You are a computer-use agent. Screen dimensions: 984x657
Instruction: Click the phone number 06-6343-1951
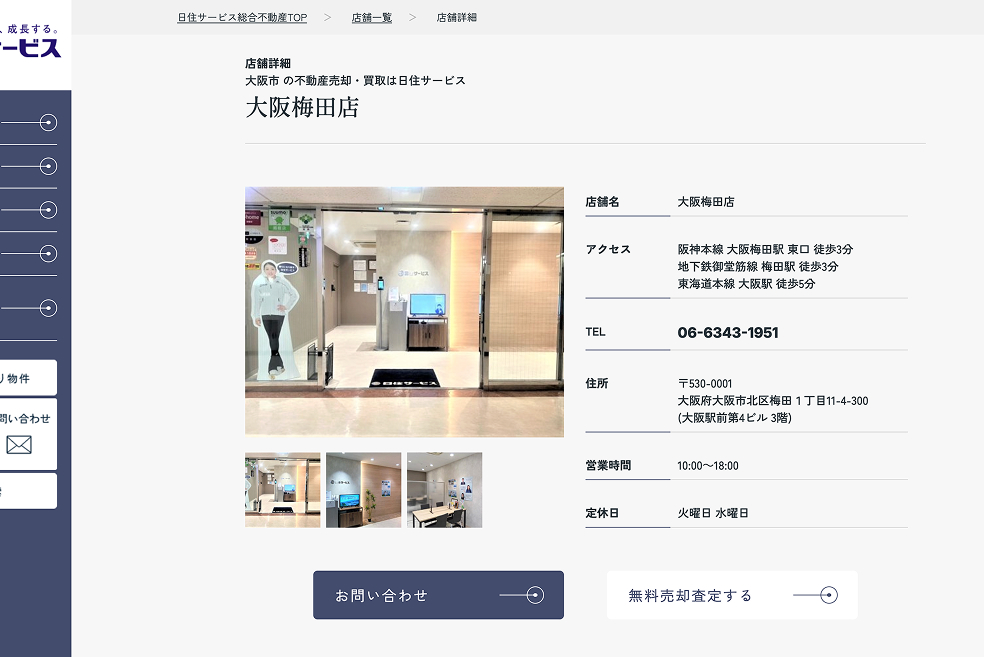click(x=728, y=333)
